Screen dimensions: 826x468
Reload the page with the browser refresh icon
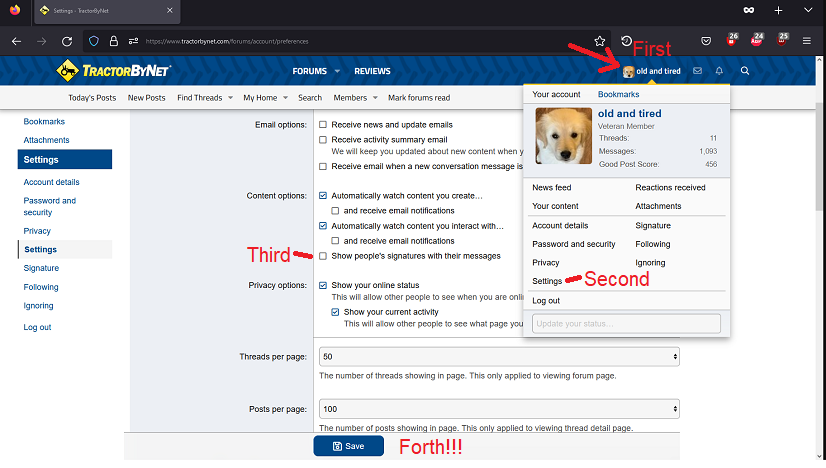(x=67, y=41)
